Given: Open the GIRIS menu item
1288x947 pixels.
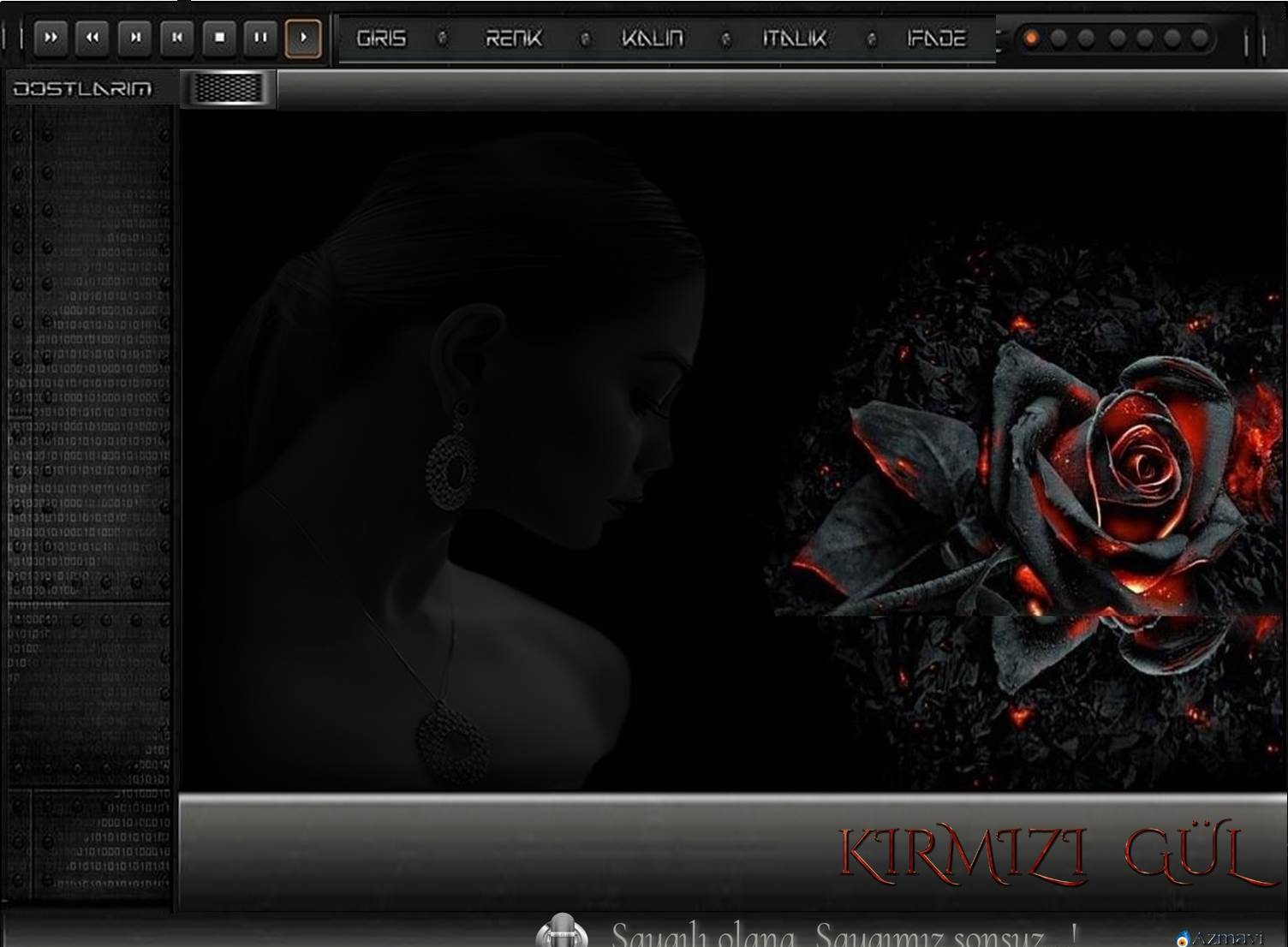Looking at the screenshot, I should [x=381, y=39].
